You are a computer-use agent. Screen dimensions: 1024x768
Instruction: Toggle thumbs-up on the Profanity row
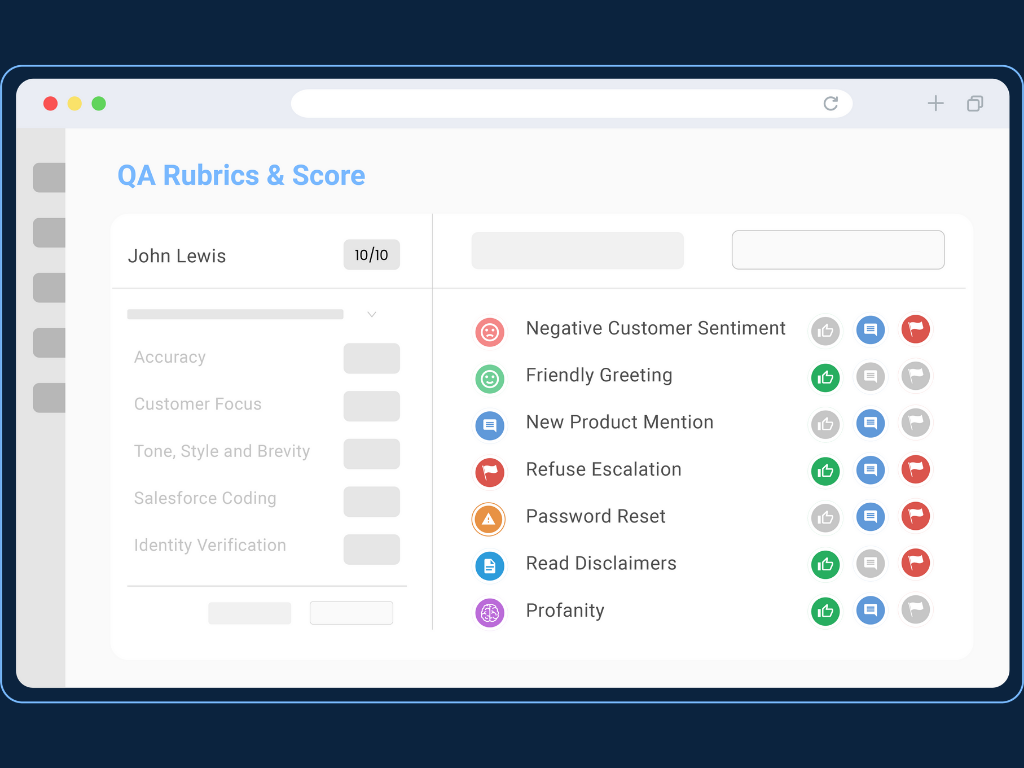pos(825,610)
